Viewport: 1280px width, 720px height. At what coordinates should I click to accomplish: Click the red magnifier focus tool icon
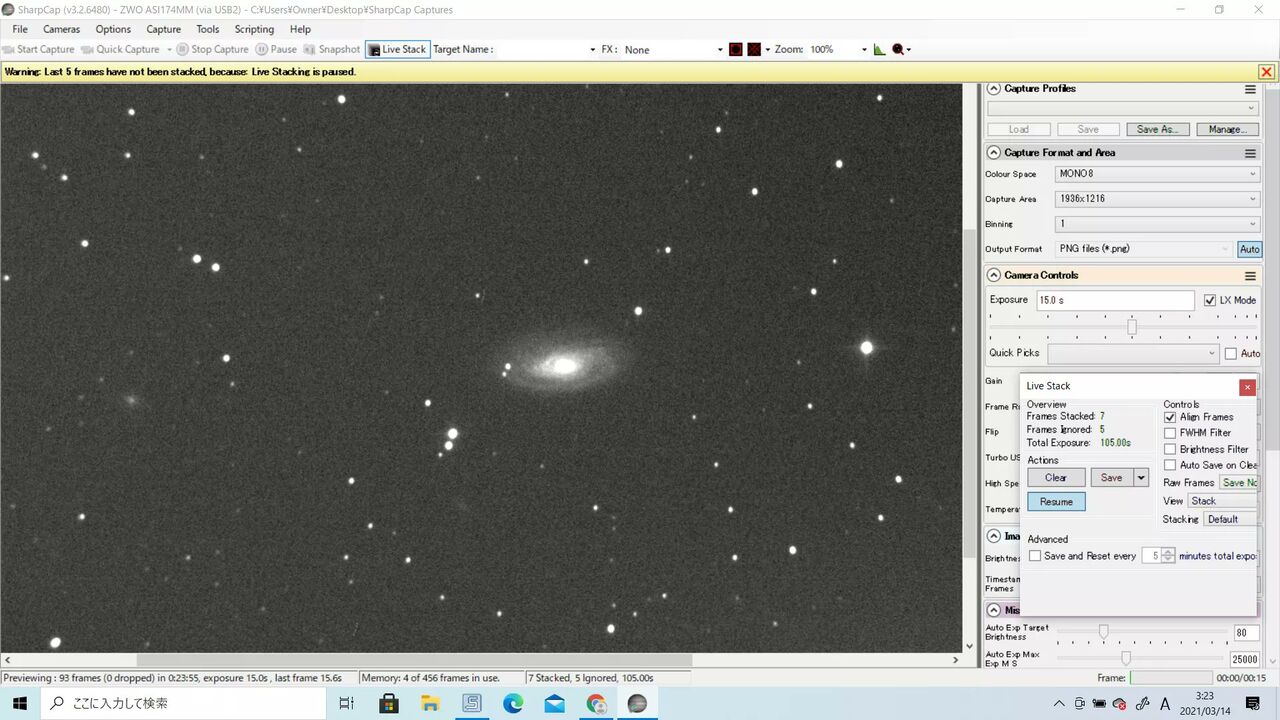899,49
